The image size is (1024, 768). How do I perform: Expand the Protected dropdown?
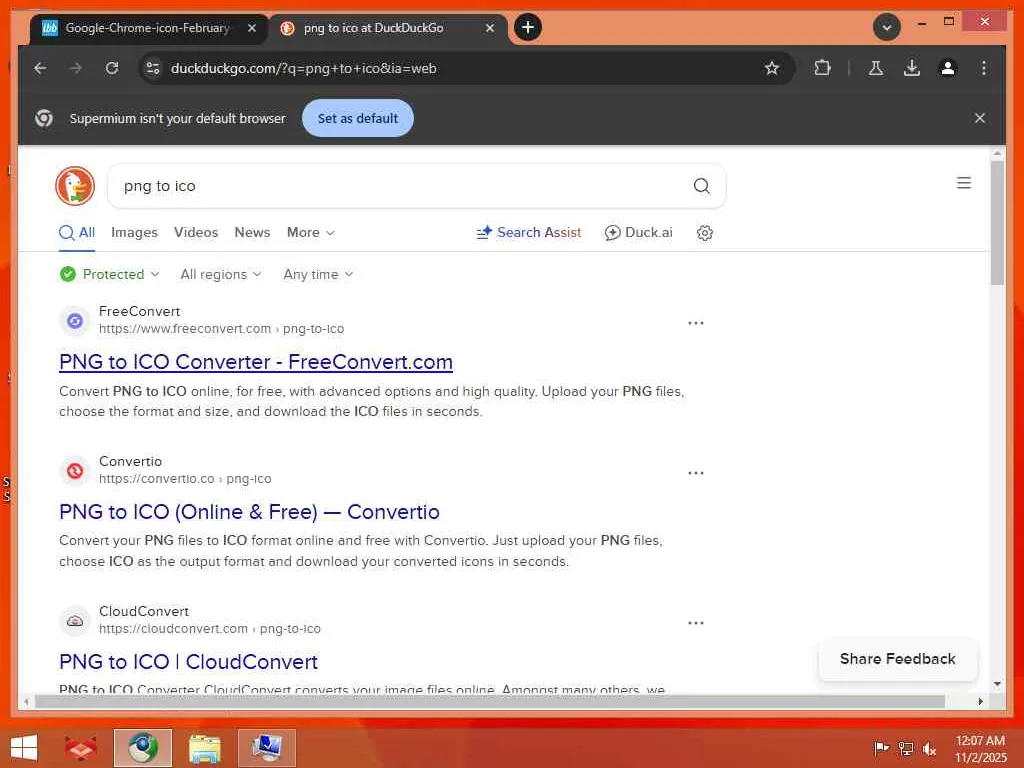click(110, 274)
